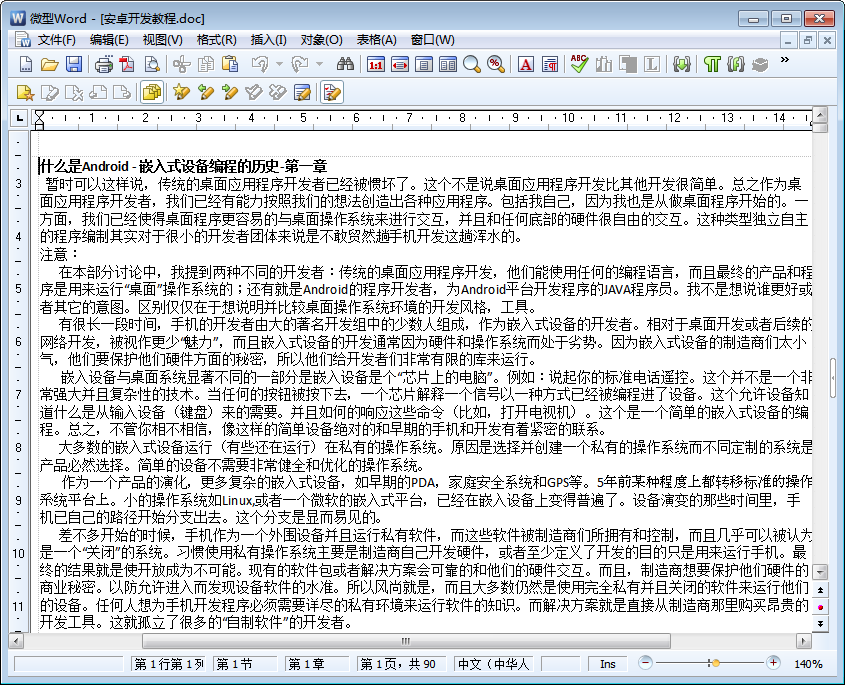Click the magnifier zoom tool
This screenshot has height=685, width=845.
pyautogui.click(x=472, y=65)
